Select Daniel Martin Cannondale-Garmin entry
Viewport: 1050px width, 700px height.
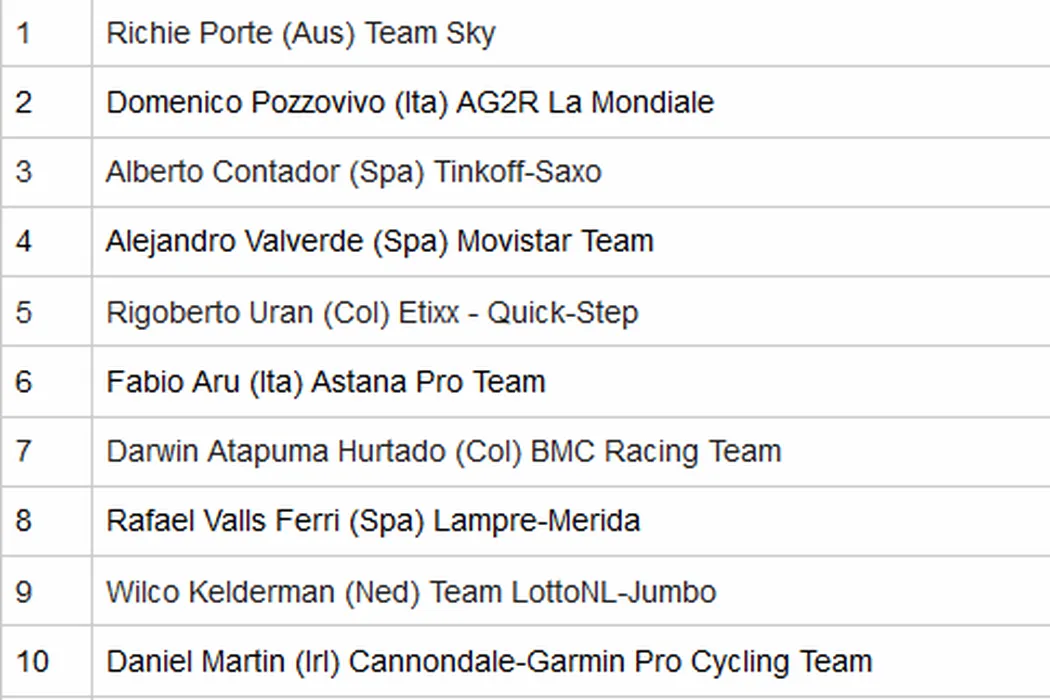pos(489,661)
